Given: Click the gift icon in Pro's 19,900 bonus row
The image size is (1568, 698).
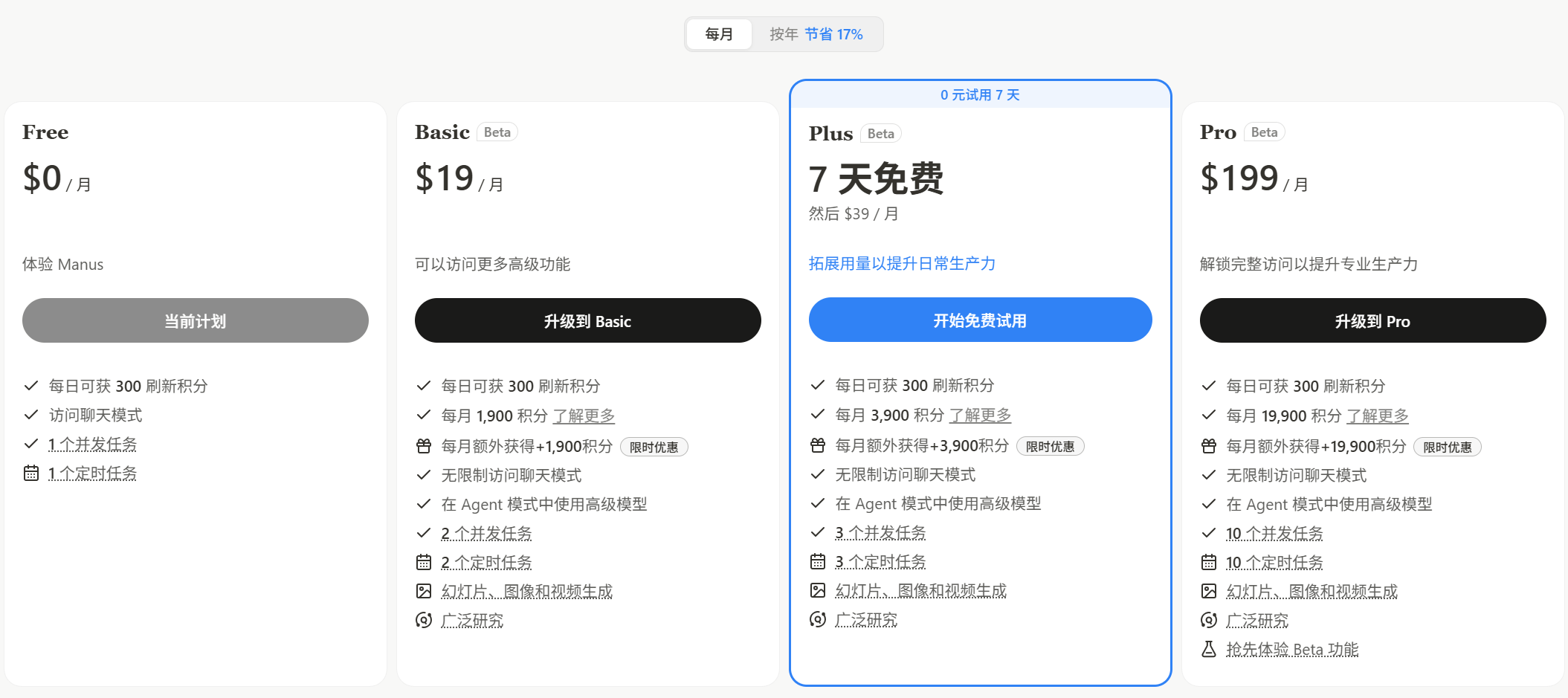Looking at the screenshot, I should coord(1209,447).
